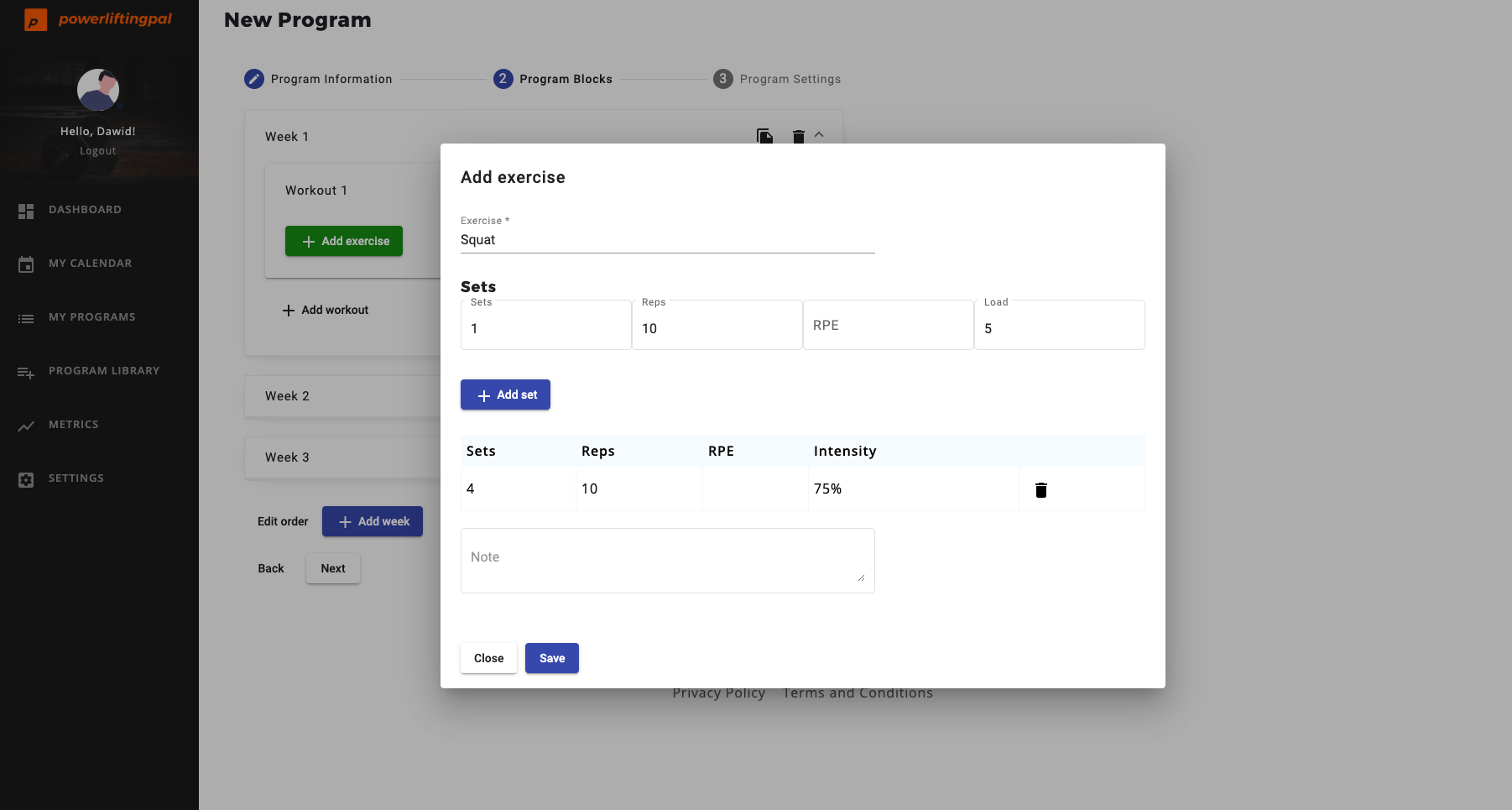Navigate to Program Library
Screen dimensions: 1512x810
pos(104,371)
